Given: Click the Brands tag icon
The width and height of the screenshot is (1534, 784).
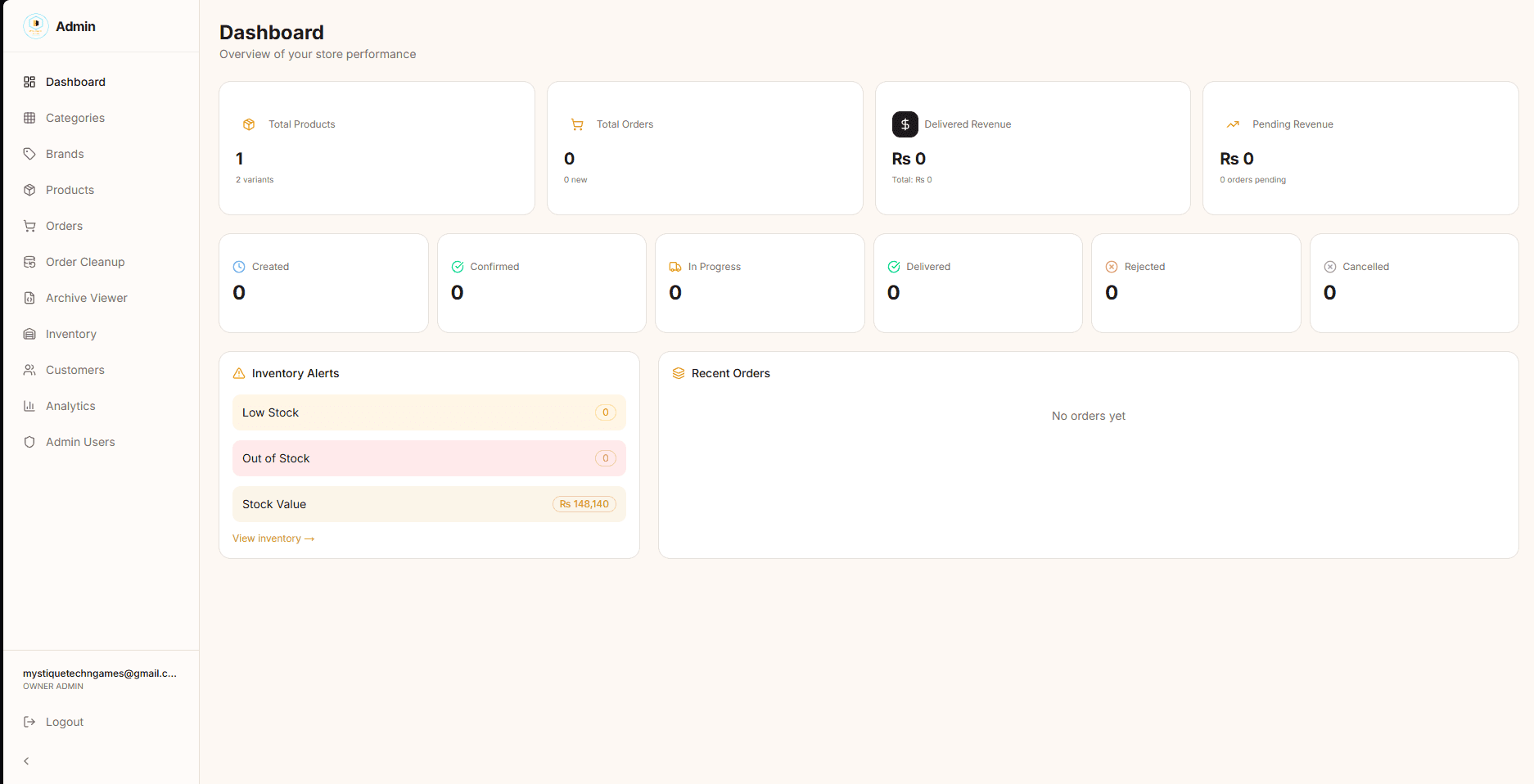Looking at the screenshot, I should (29, 154).
